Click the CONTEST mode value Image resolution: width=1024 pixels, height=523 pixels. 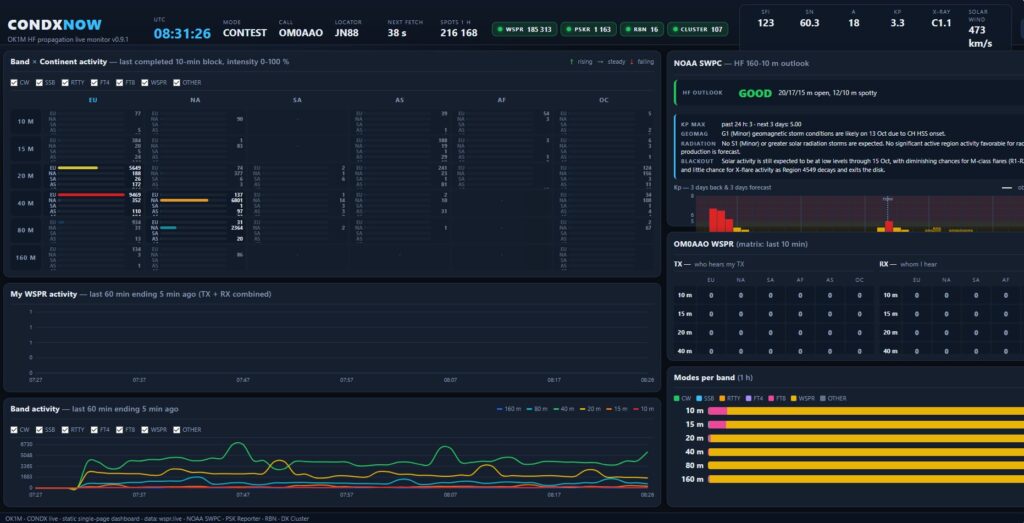(245, 33)
